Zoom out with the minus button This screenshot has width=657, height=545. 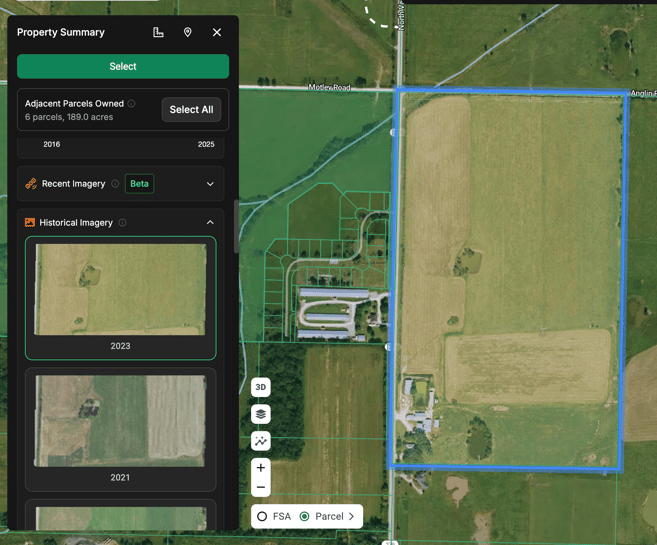click(x=261, y=487)
